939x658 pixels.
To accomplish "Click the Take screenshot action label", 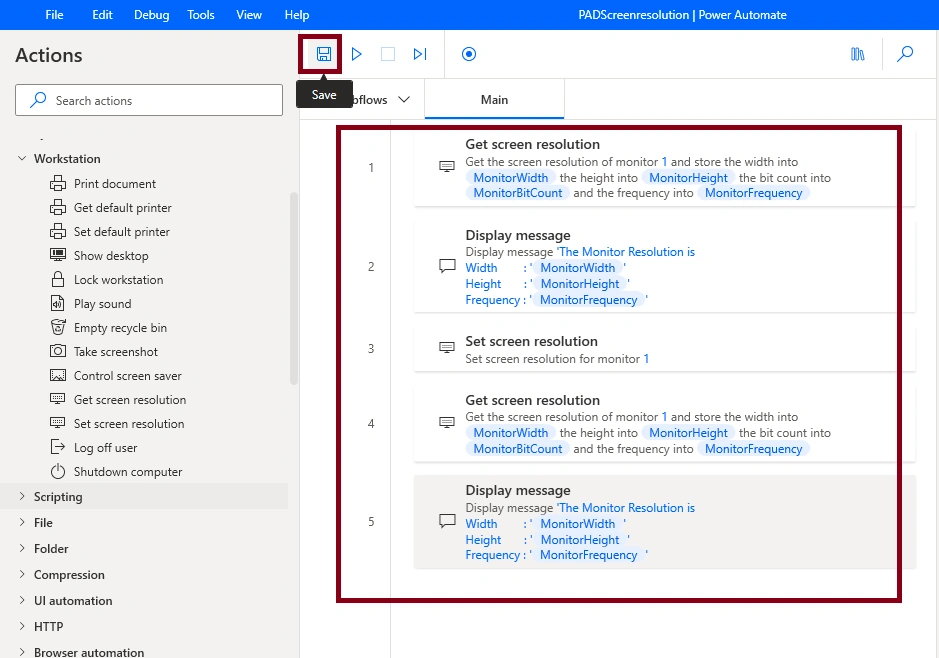I will point(116,351).
